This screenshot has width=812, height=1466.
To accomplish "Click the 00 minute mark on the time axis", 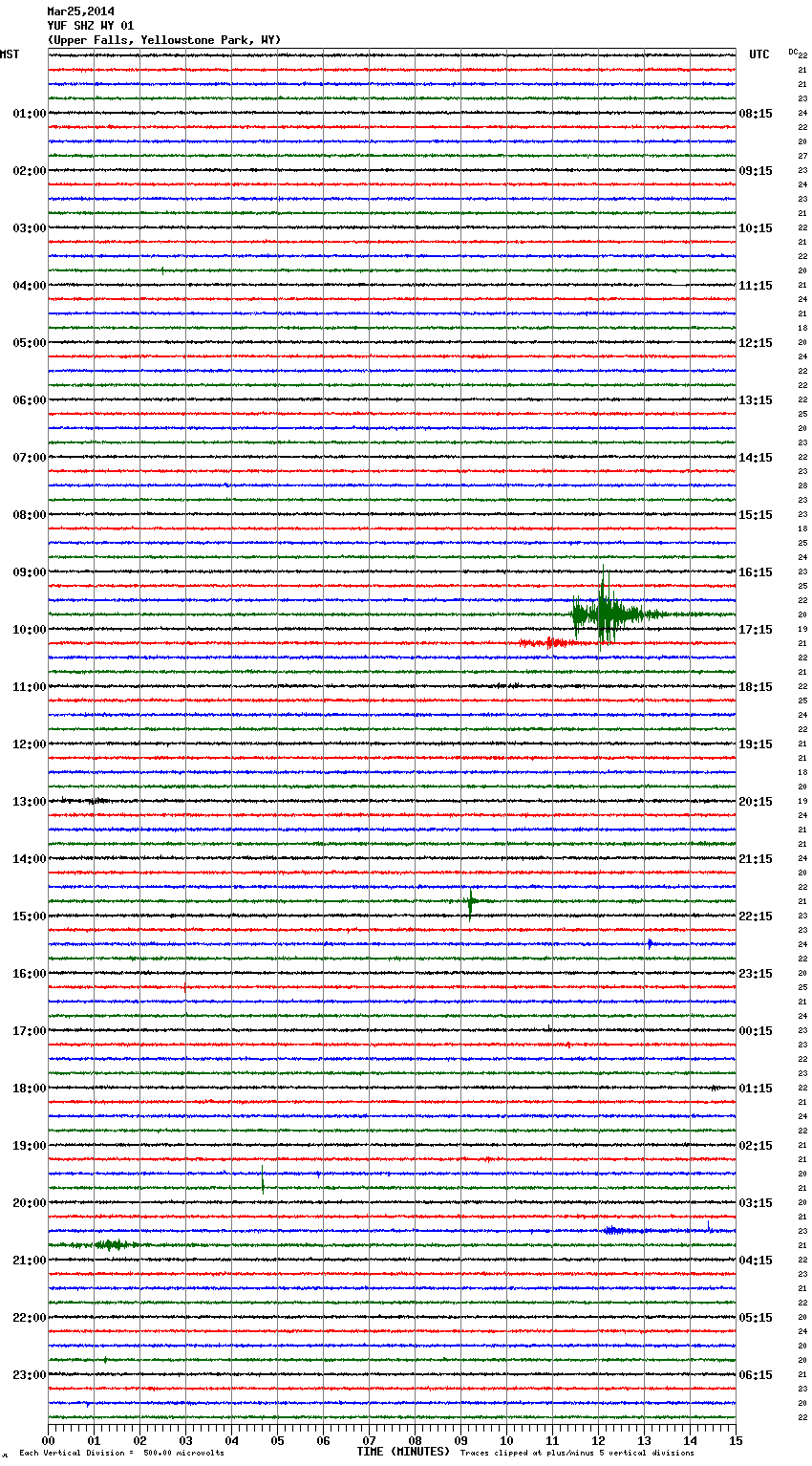I will pyautogui.click(x=48, y=1440).
